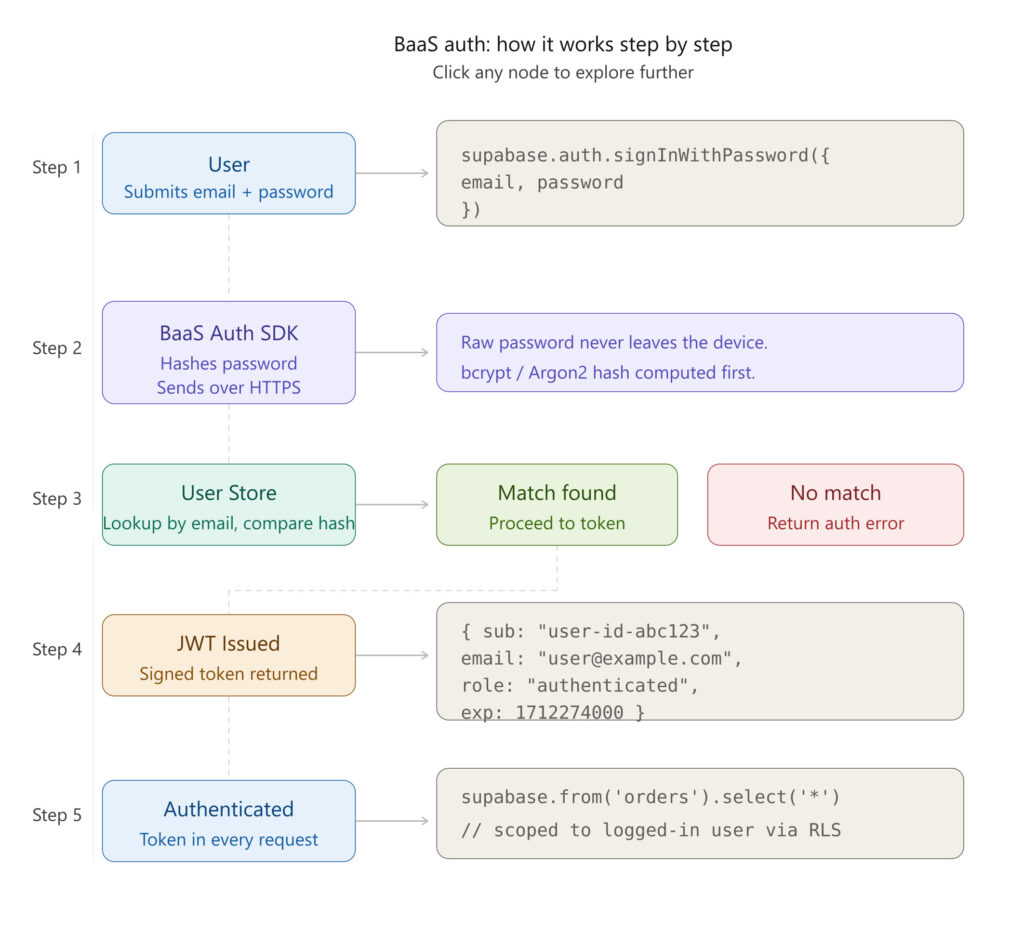The image size is (1024, 934).
Task: Select the raw password note box
Action: (x=700, y=352)
